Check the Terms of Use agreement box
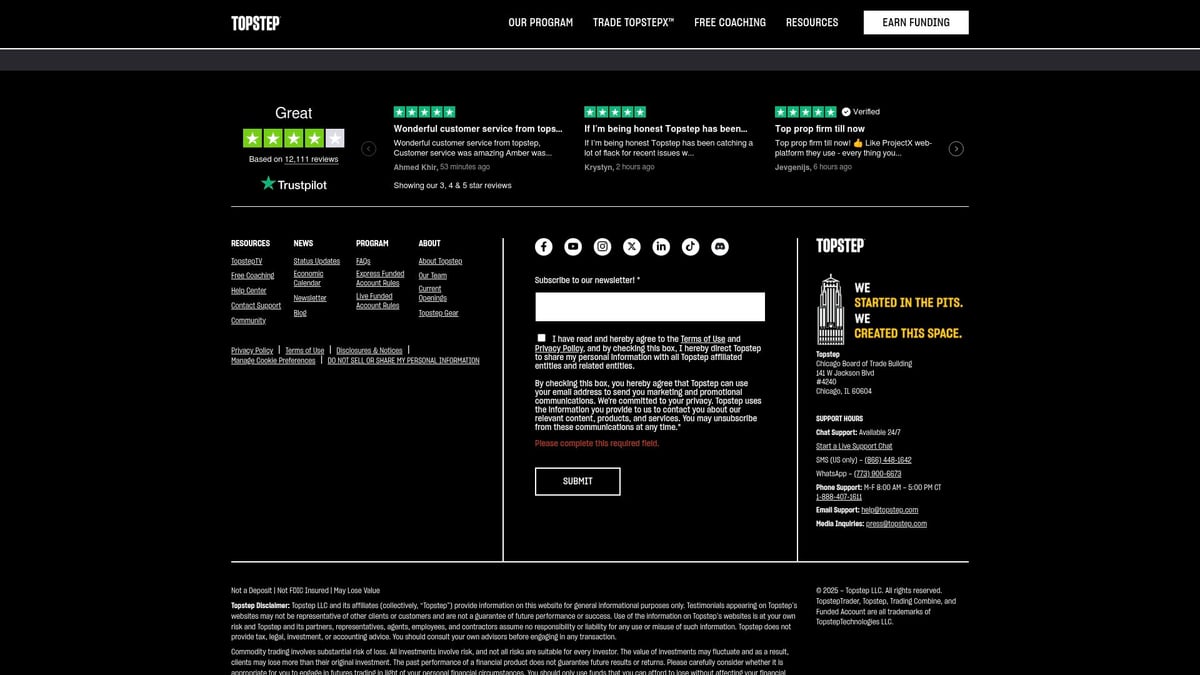This screenshot has height=675, width=1200. [542, 338]
